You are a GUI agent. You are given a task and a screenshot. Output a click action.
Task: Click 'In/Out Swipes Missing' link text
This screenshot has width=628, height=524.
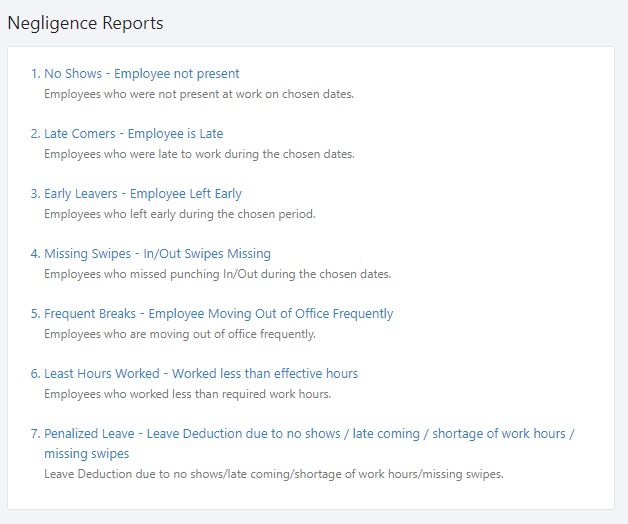pyautogui.click(x=207, y=254)
